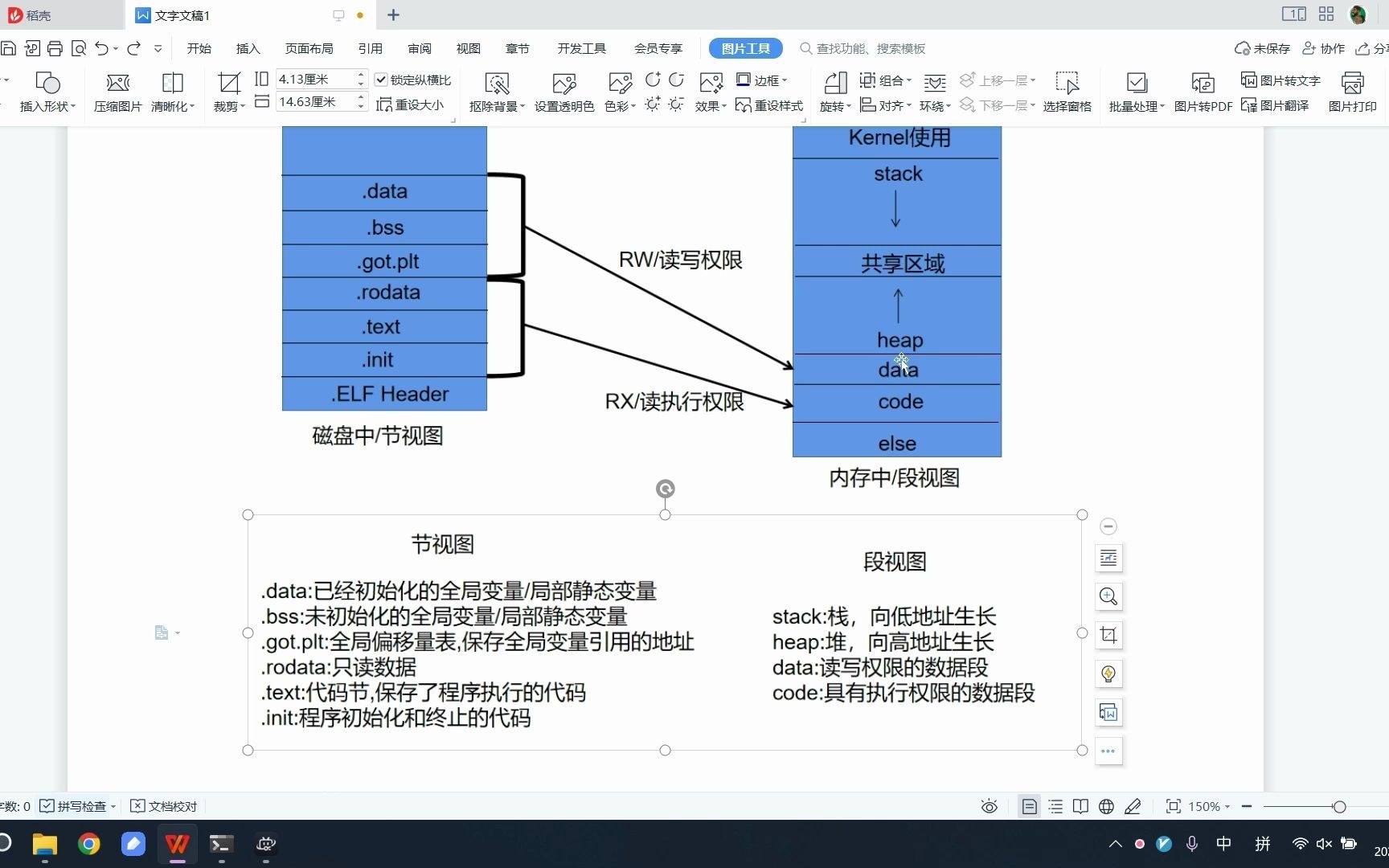Open the 色彩 color options dropdown
The height and width of the screenshot is (868, 1389).
click(619, 104)
